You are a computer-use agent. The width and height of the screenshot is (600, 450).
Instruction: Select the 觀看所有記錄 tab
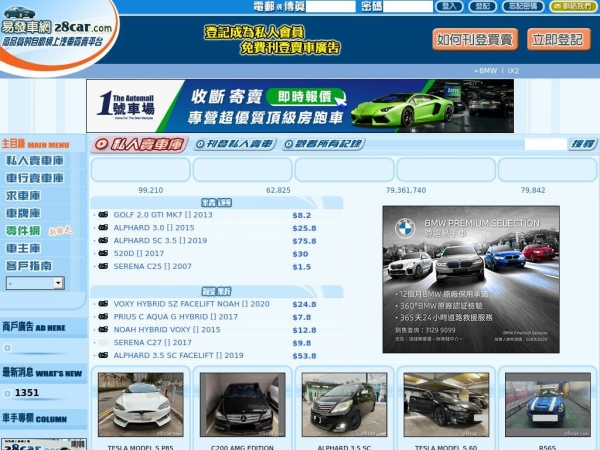(323, 144)
